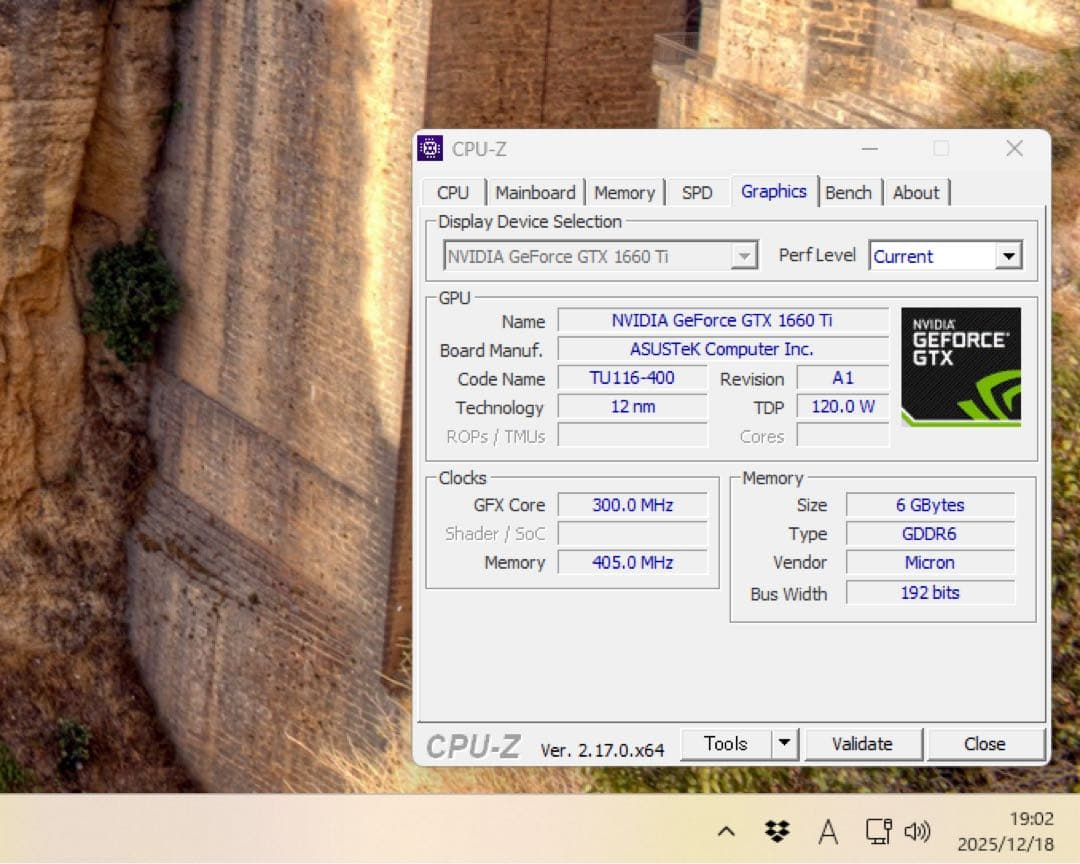Image resolution: width=1080 pixels, height=864 pixels.
Task: Click the cast/display icon in system tray
Action: click(x=877, y=831)
